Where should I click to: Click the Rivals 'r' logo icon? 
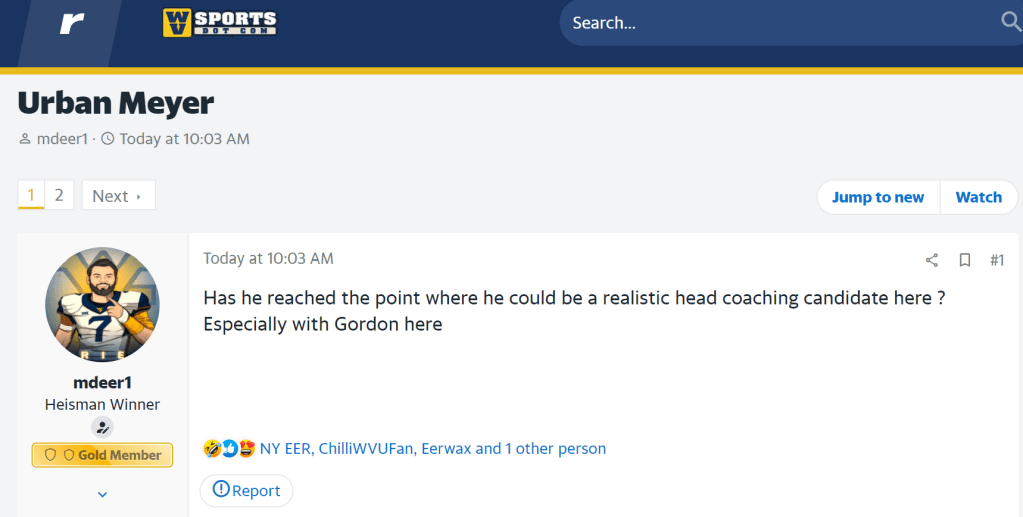71,24
